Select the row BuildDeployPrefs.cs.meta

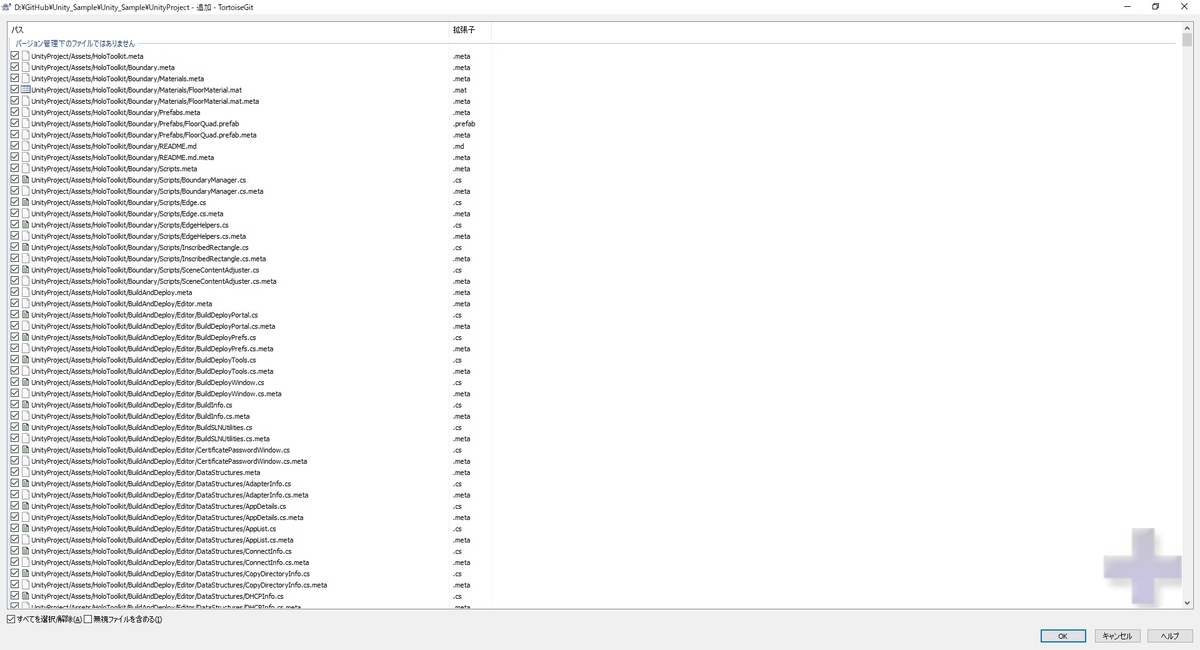point(250,349)
